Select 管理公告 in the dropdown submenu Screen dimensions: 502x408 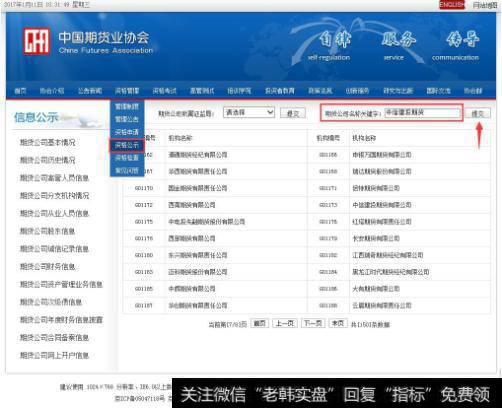tap(127, 119)
